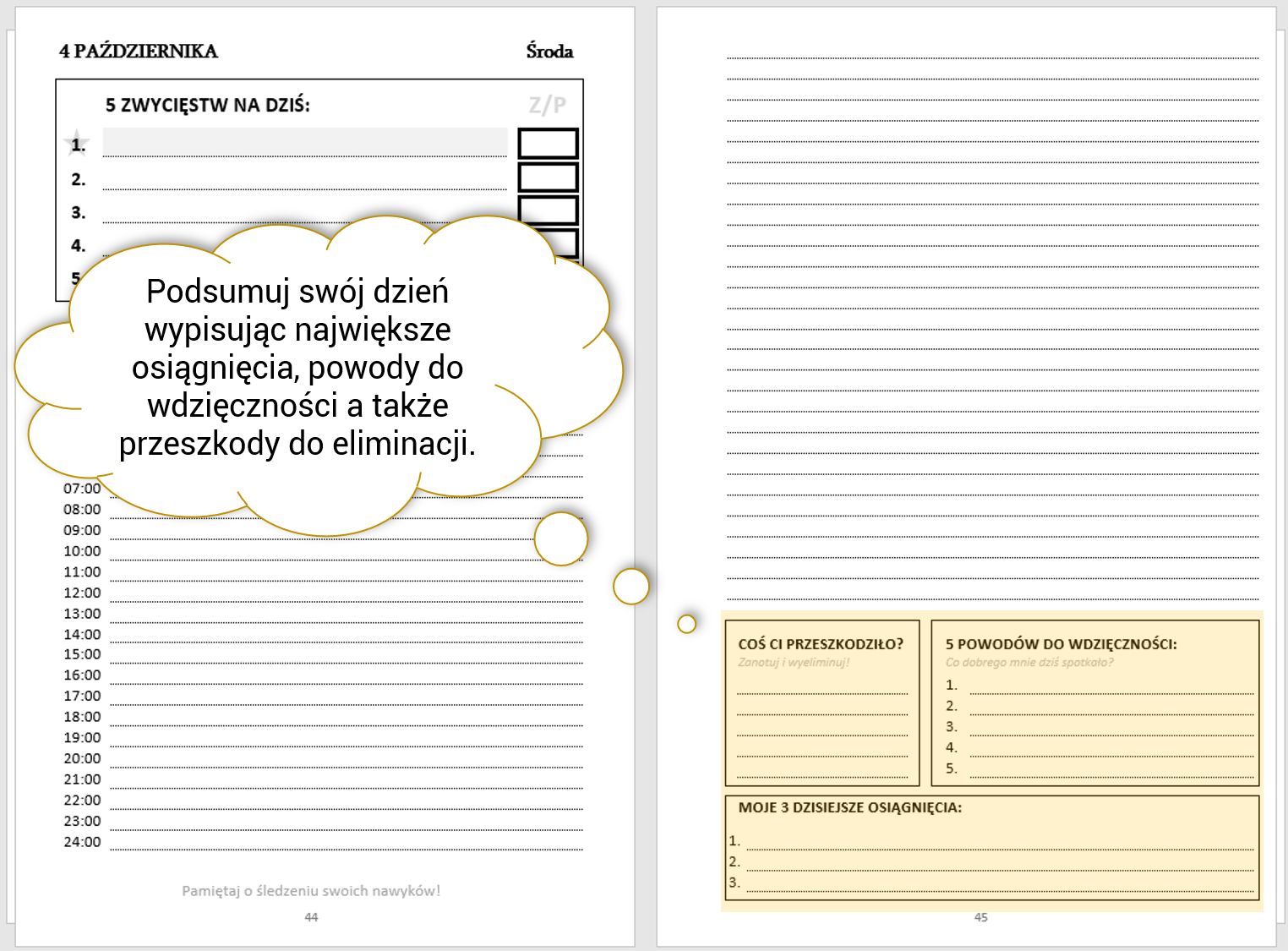Click the medium thought bubble circle

coord(630,586)
